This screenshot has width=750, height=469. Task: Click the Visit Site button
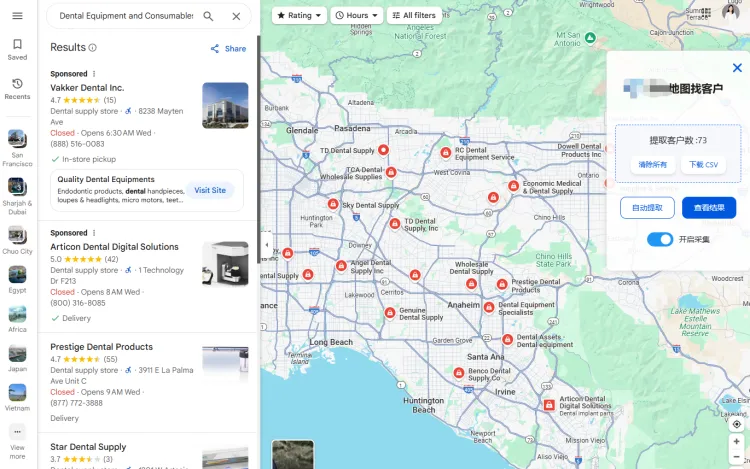(210, 190)
